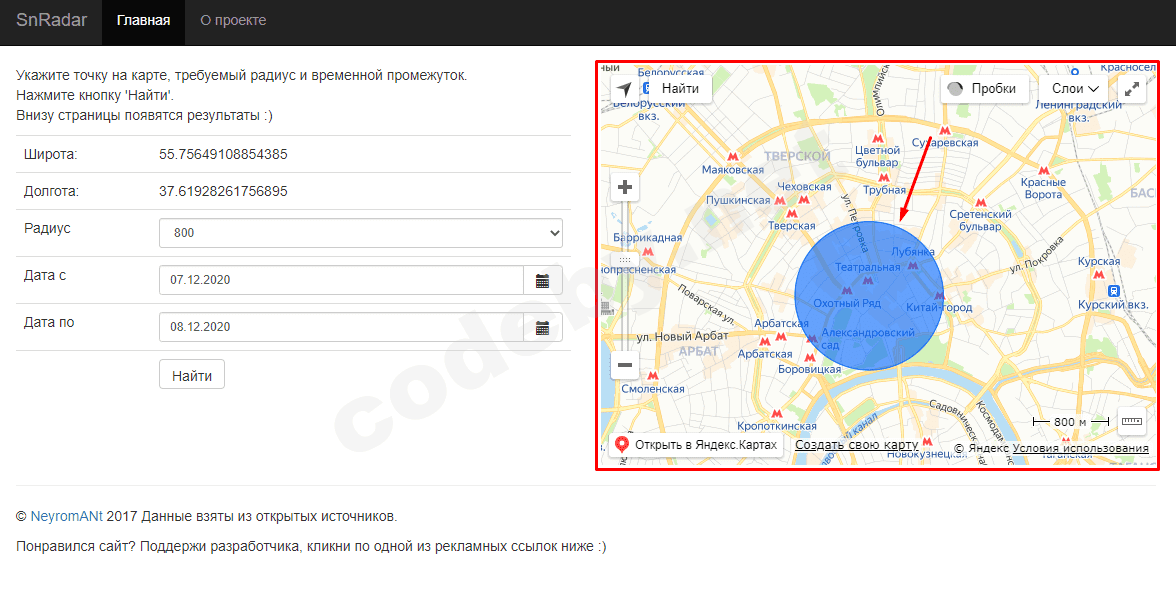Image resolution: width=1176 pixels, height=590 pixels.
Task: Click the Смоленская metro station icon
Action: [x=652, y=376]
